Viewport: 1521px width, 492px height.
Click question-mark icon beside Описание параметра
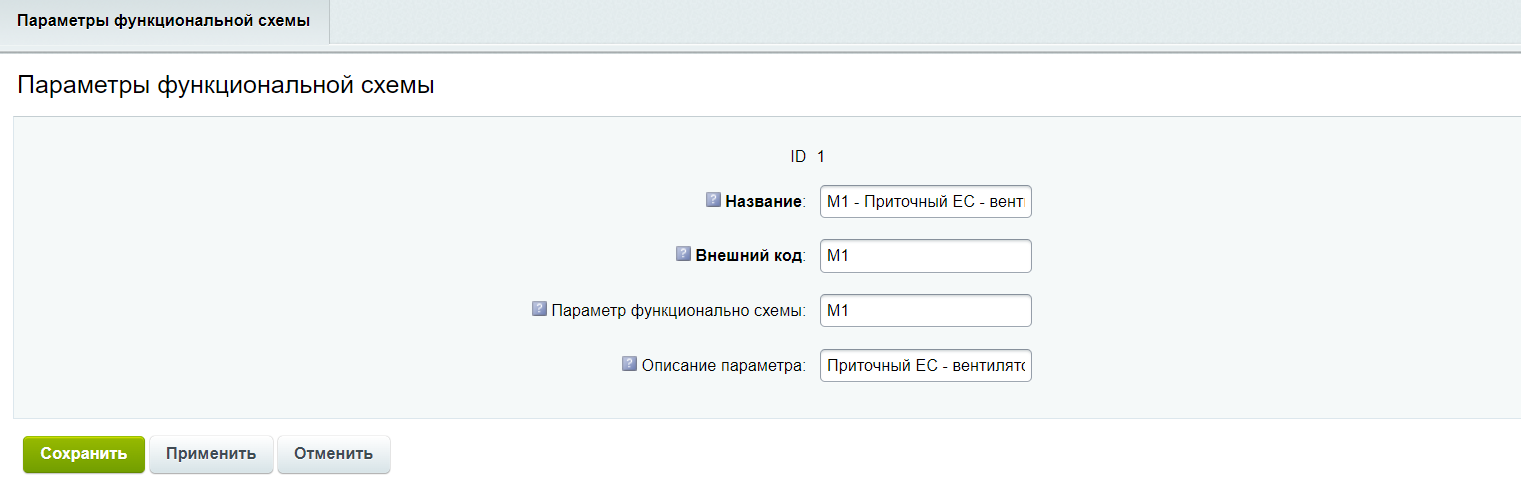coord(629,364)
